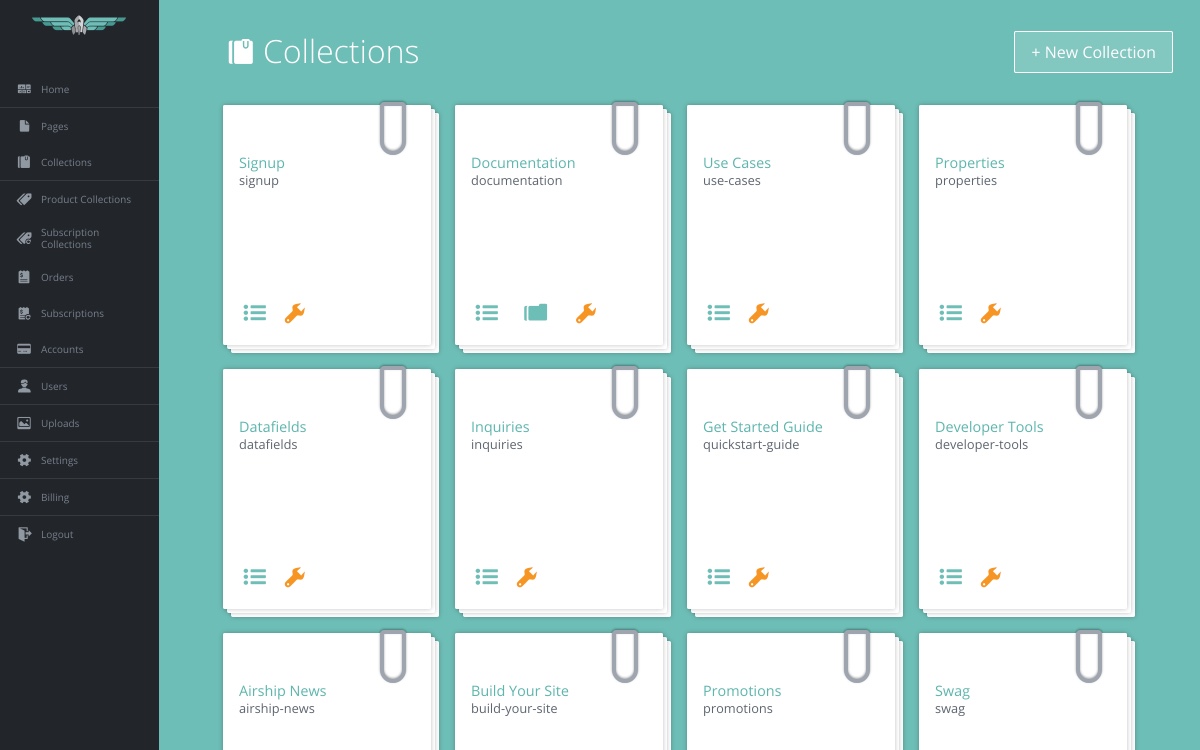
Task: Open the Build Your Site collection link
Action: coord(520,691)
